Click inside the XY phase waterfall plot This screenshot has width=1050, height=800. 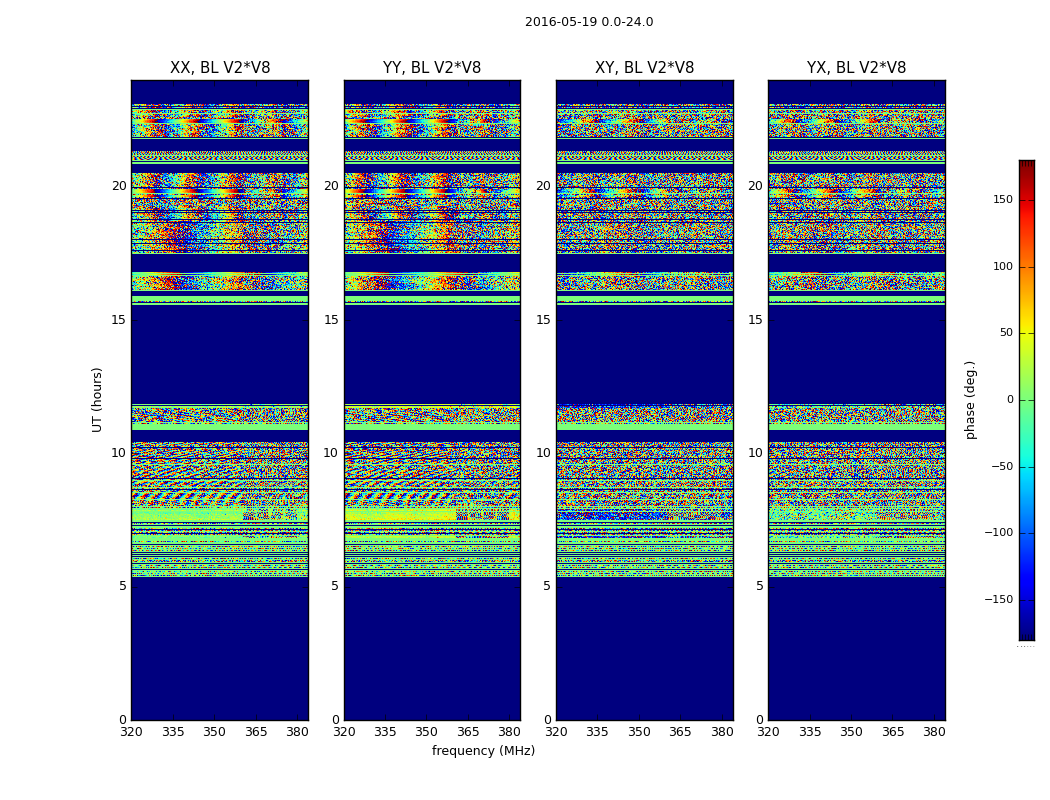(645, 400)
